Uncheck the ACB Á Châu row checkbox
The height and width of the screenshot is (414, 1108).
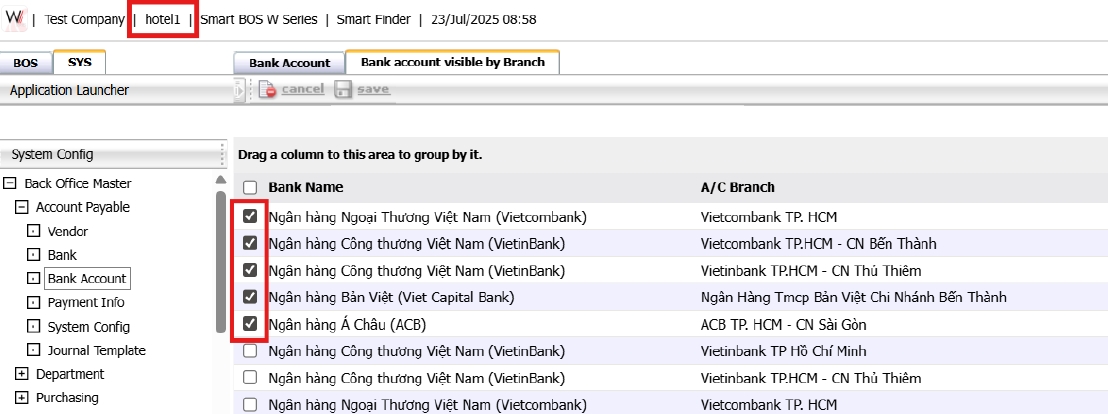[x=250, y=324]
